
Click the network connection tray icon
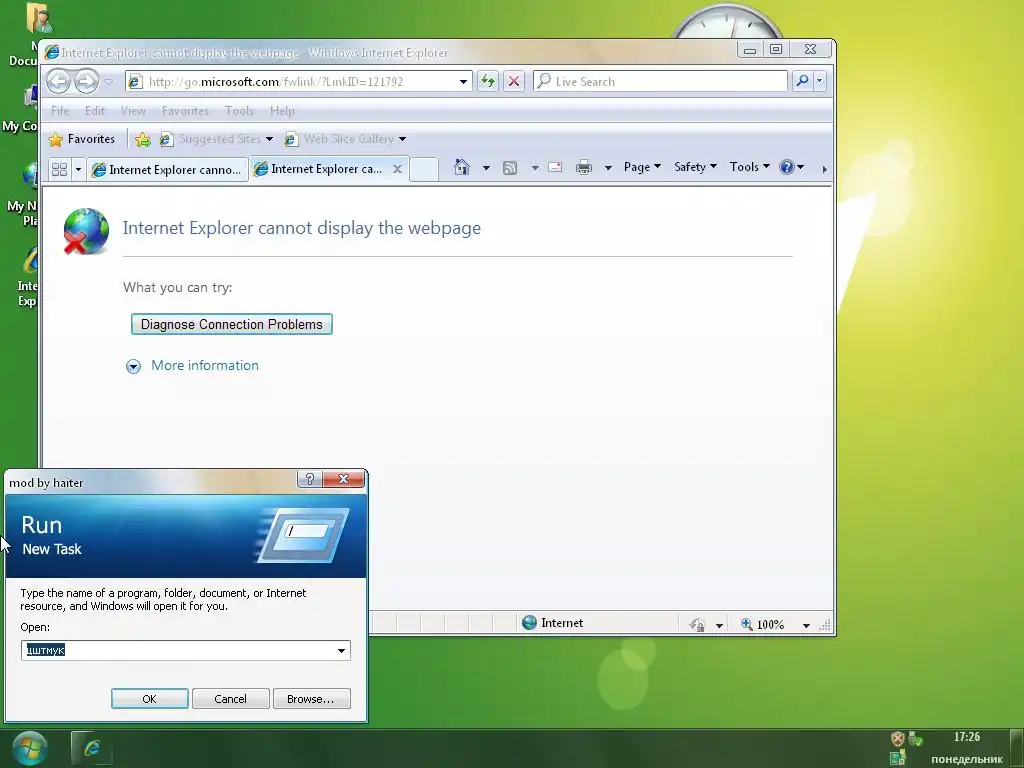pos(898,758)
